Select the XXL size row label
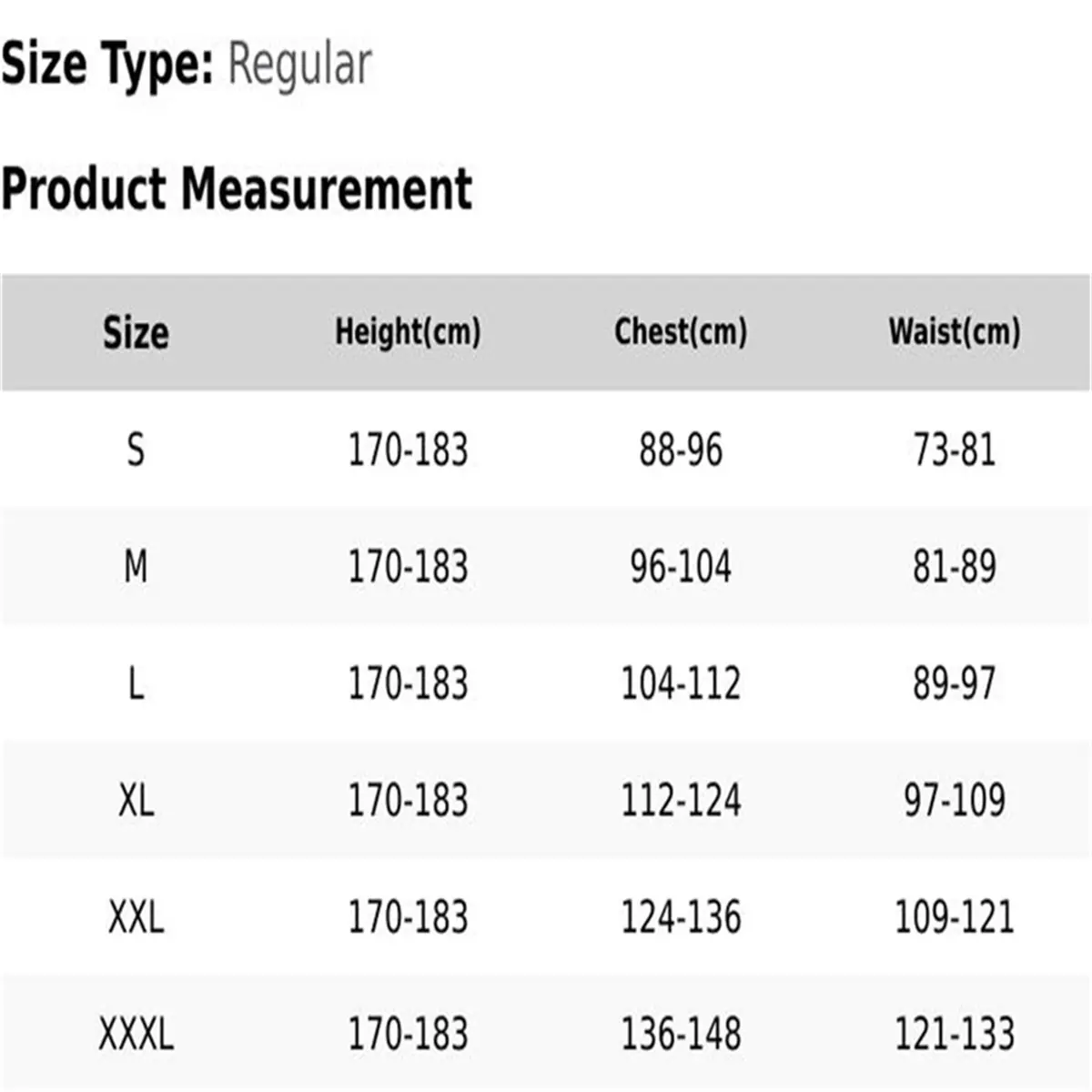The image size is (1092, 1092). click(x=136, y=917)
